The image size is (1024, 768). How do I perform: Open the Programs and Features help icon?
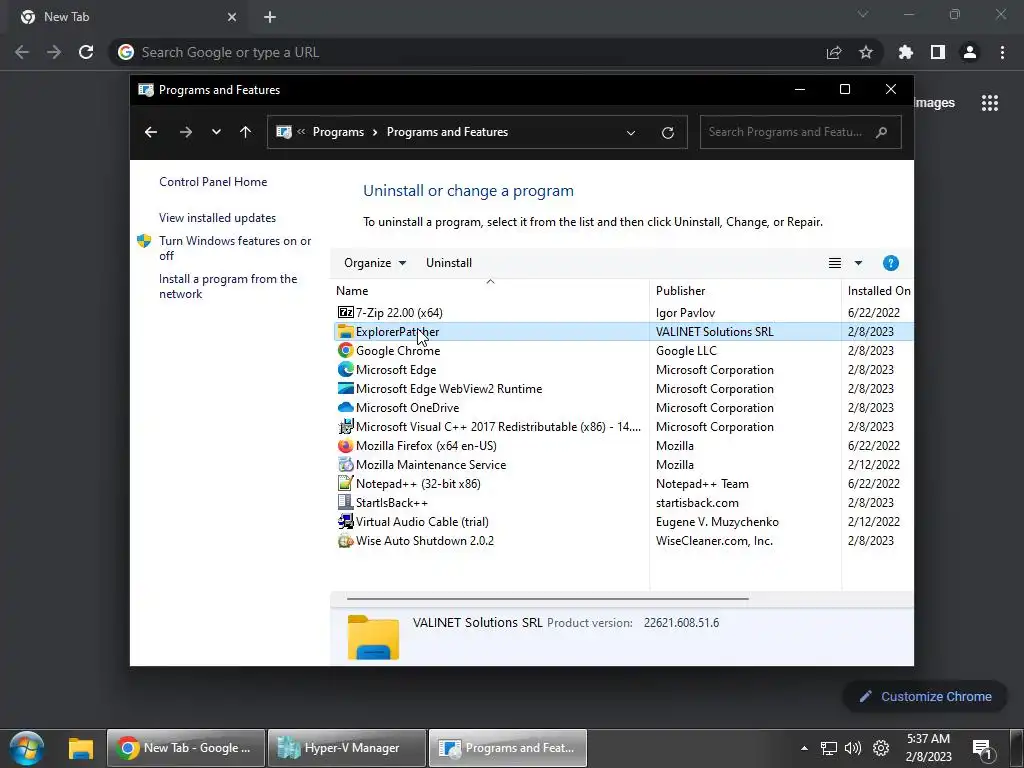point(891,263)
